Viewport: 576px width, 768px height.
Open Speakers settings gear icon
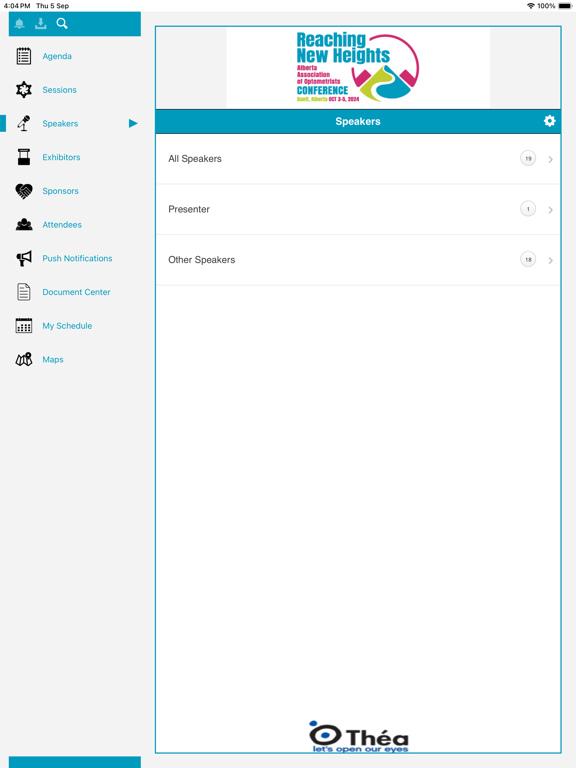[550, 121]
